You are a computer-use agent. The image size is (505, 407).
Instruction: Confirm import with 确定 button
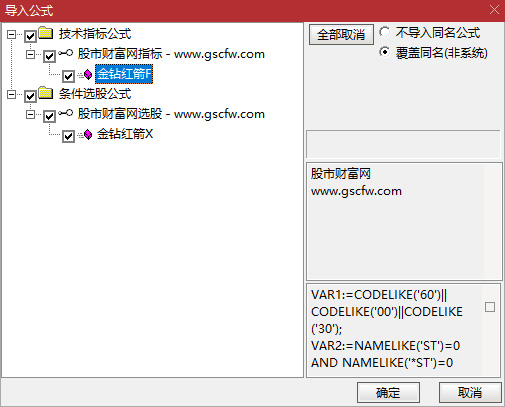click(388, 392)
